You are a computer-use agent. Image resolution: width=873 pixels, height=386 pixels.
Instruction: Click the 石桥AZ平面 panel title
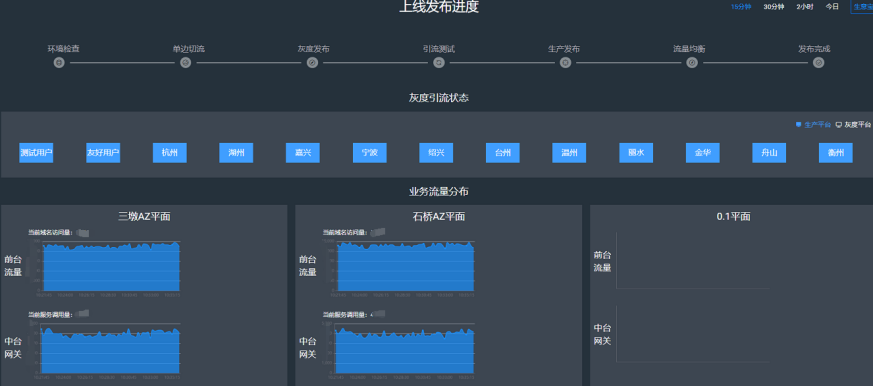(439, 217)
